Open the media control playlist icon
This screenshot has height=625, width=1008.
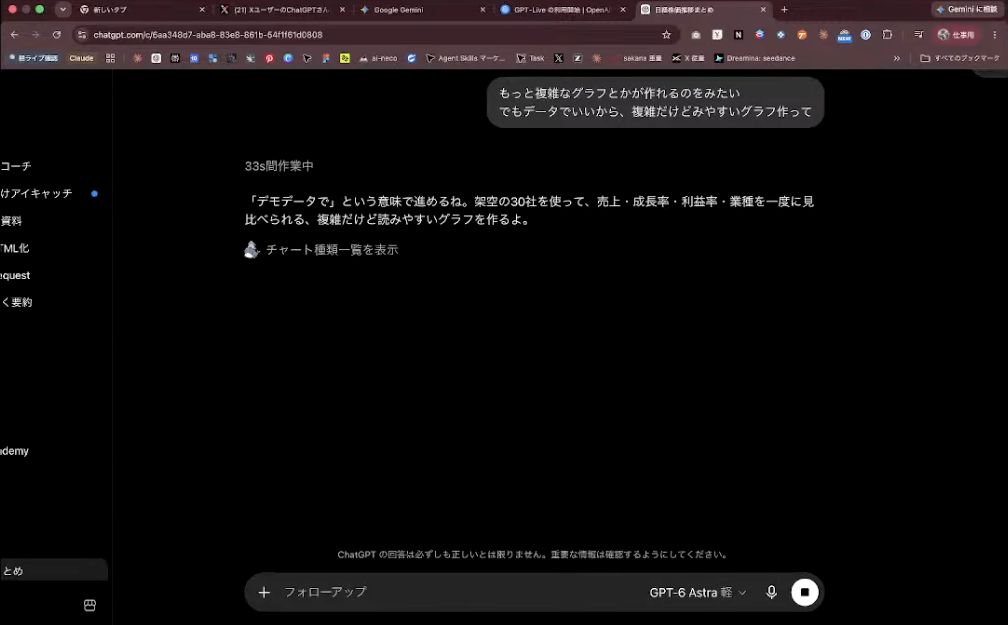click(919, 35)
